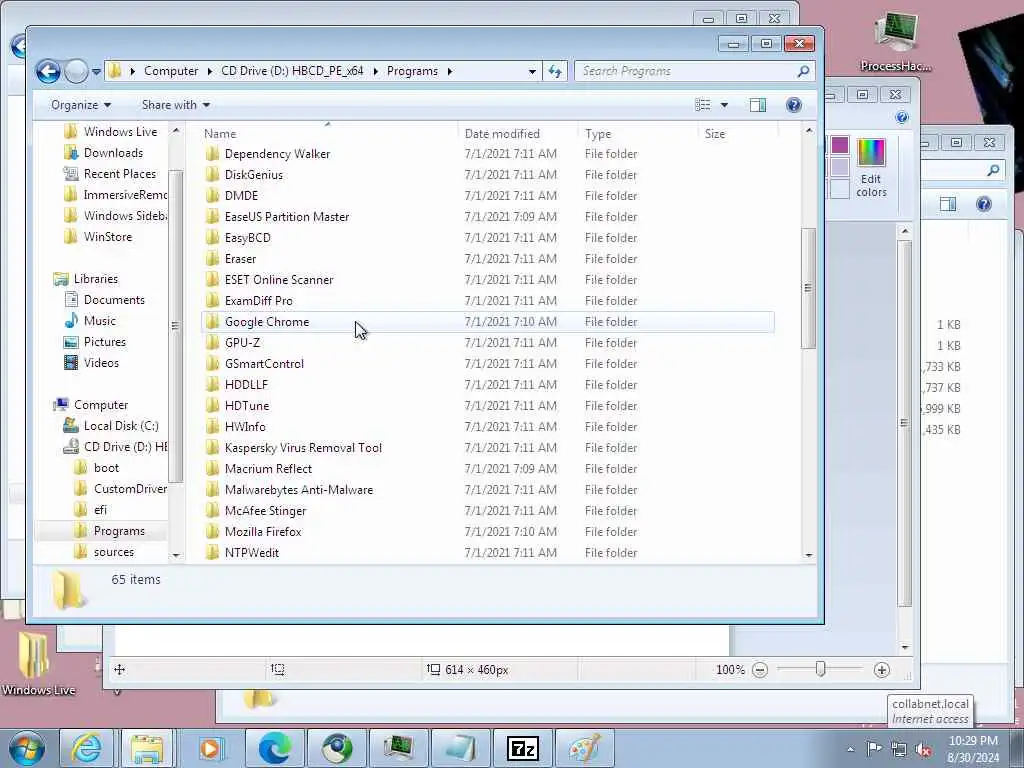The height and width of the screenshot is (768, 1024).
Task: Open the recent pages dropdown arrow
Action: coord(97,71)
